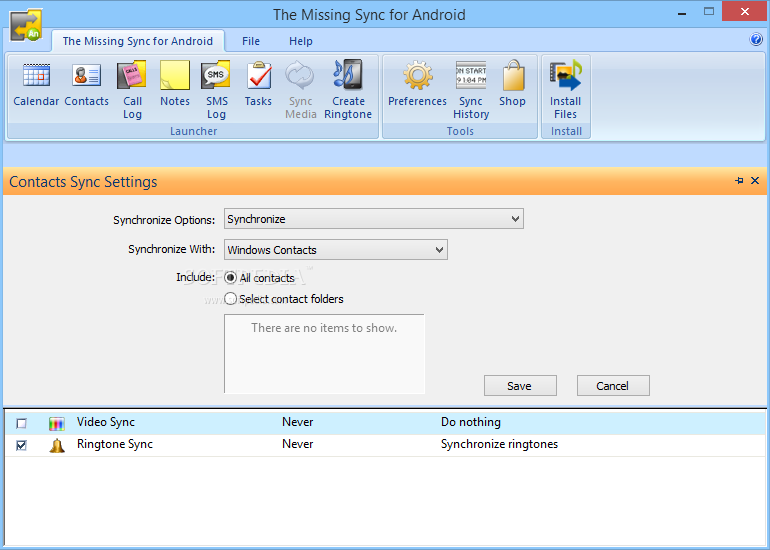Minimize the Missing Sync window

point(682,13)
